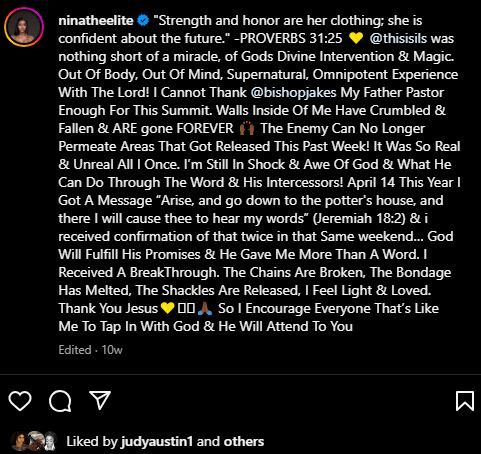Click the 'Edited' label below the caption
This screenshot has height=454, width=481.
(x=75, y=350)
